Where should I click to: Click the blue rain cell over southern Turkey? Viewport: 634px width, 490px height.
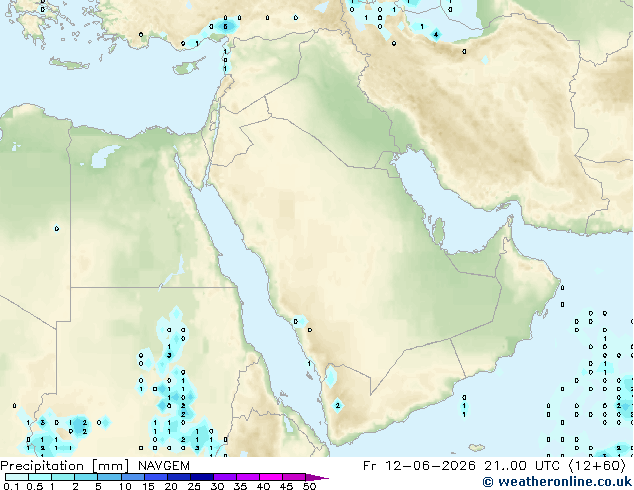click(225, 27)
